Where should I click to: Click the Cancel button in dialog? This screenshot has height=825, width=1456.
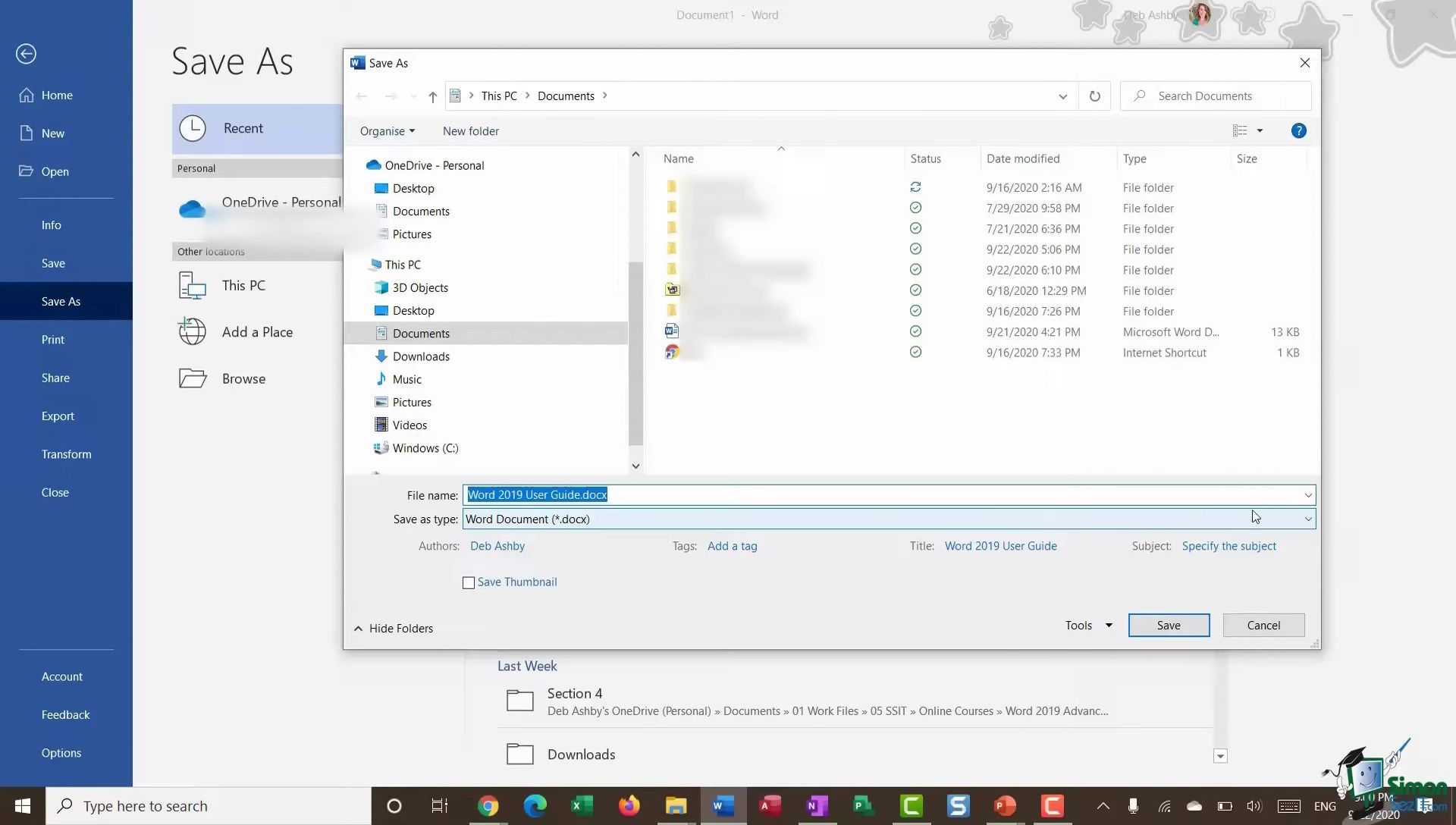click(x=1263, y=626)
